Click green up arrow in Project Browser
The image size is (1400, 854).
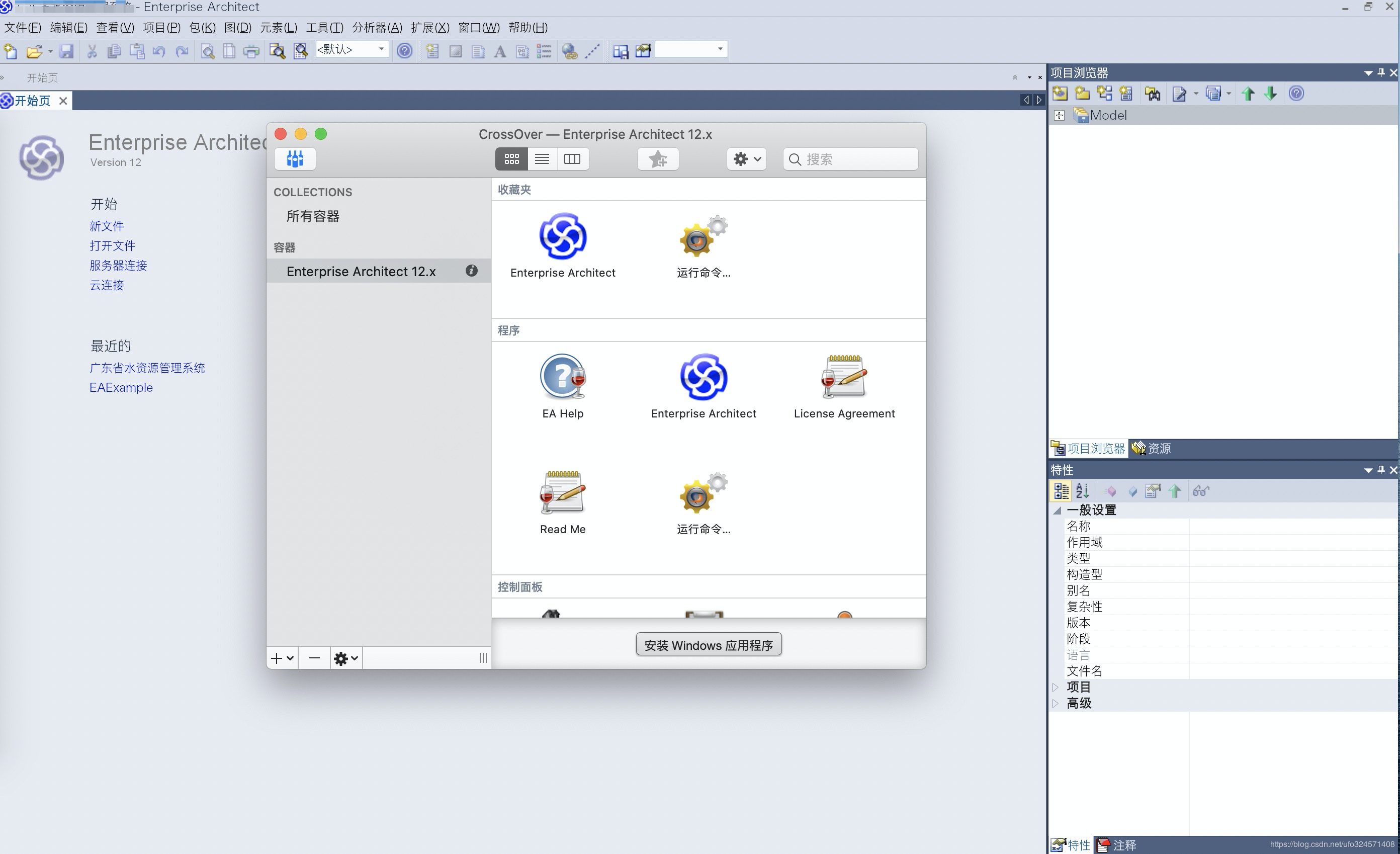(1248, 94)
